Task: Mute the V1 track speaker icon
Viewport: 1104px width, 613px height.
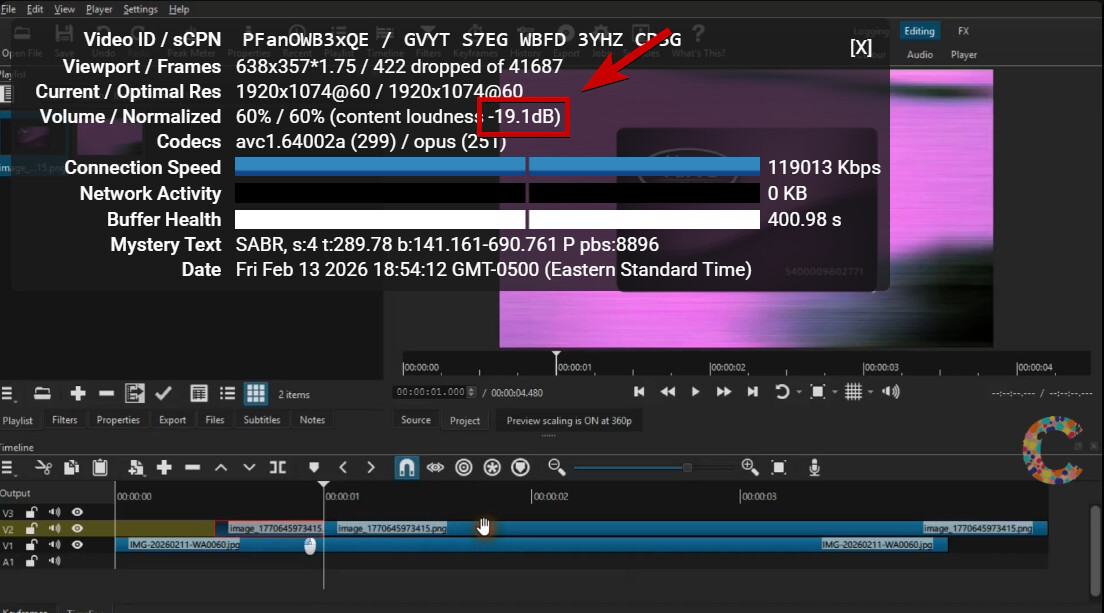Action: [54, 545]
